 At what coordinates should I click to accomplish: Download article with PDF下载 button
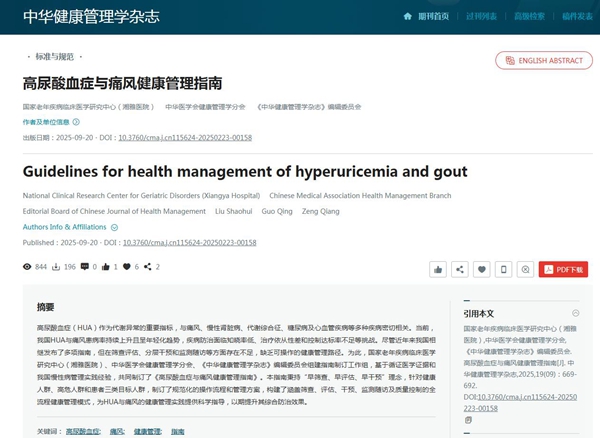click(563, 269)
